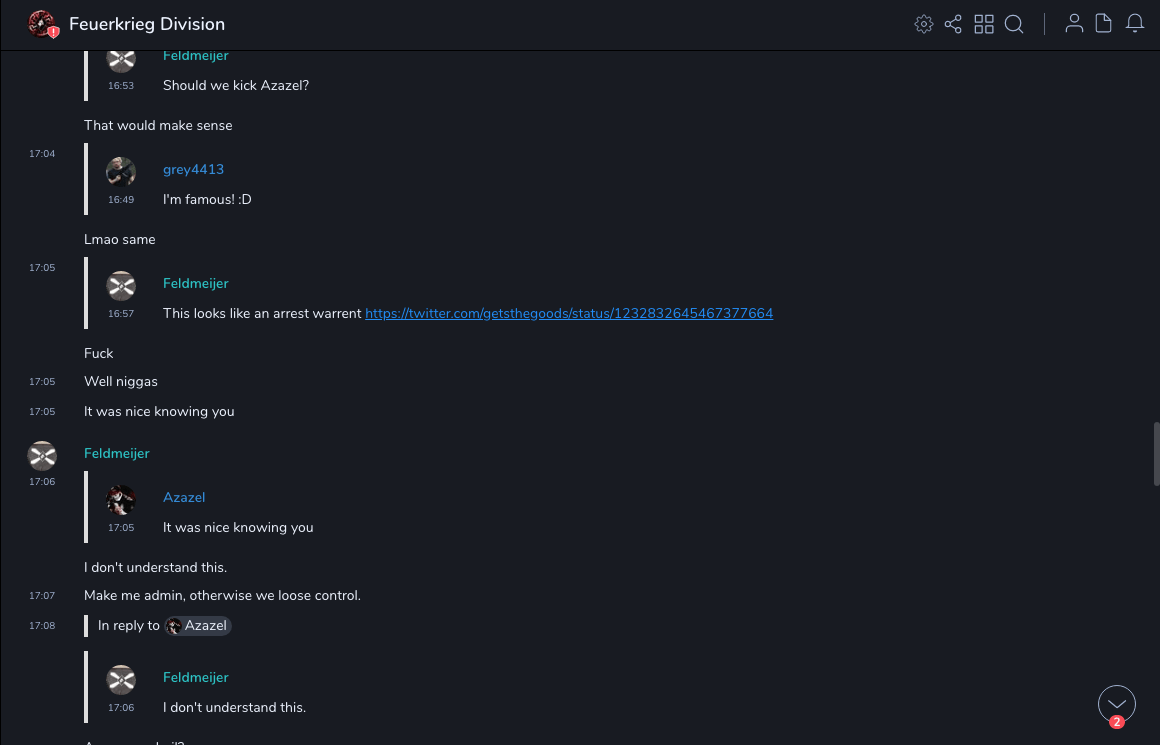Click the Azazel mention pill
The image size is (1160, 745).
click(x=198, y=626)
